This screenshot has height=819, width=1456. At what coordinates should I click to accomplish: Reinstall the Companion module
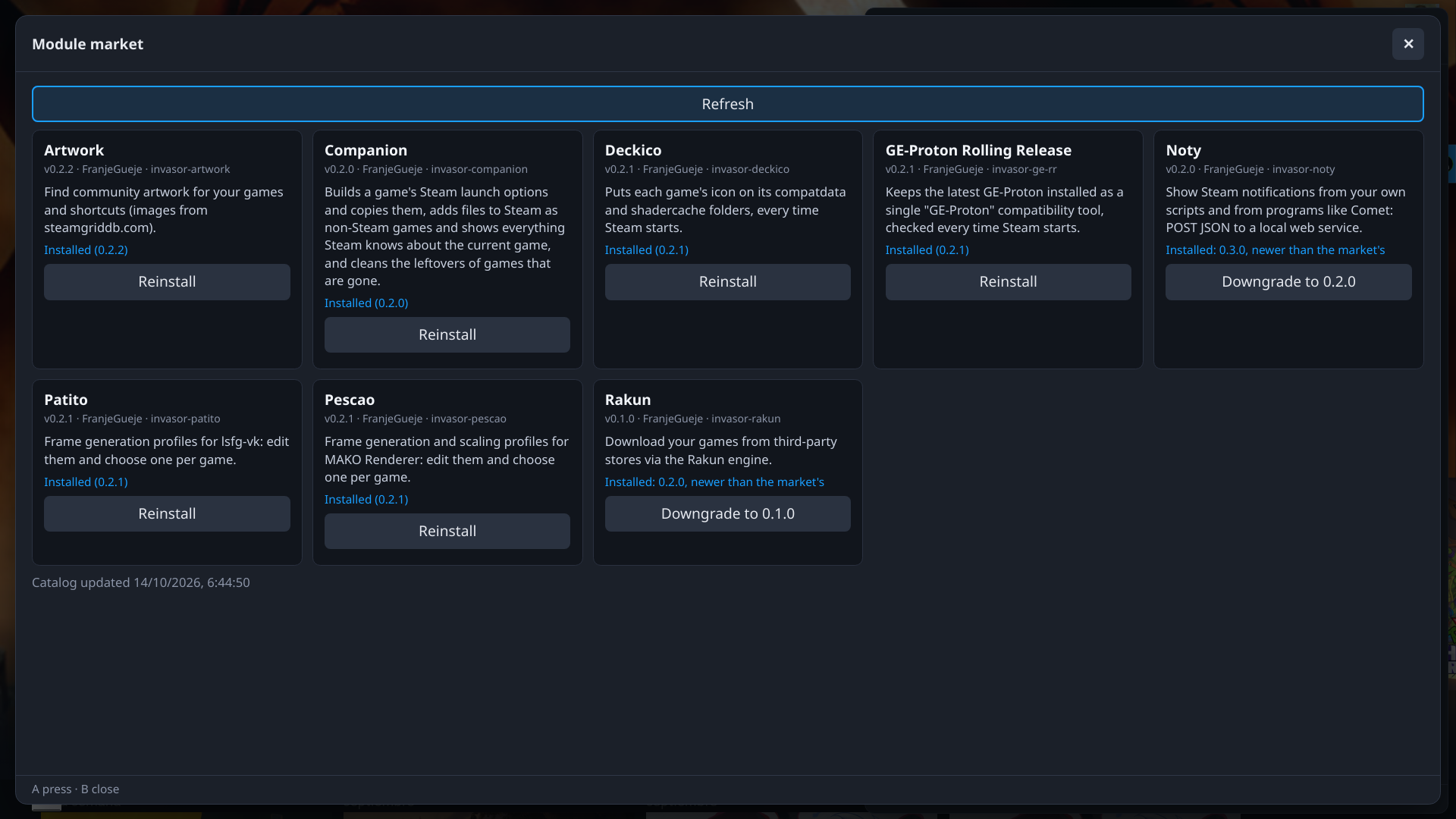point(447,334)
